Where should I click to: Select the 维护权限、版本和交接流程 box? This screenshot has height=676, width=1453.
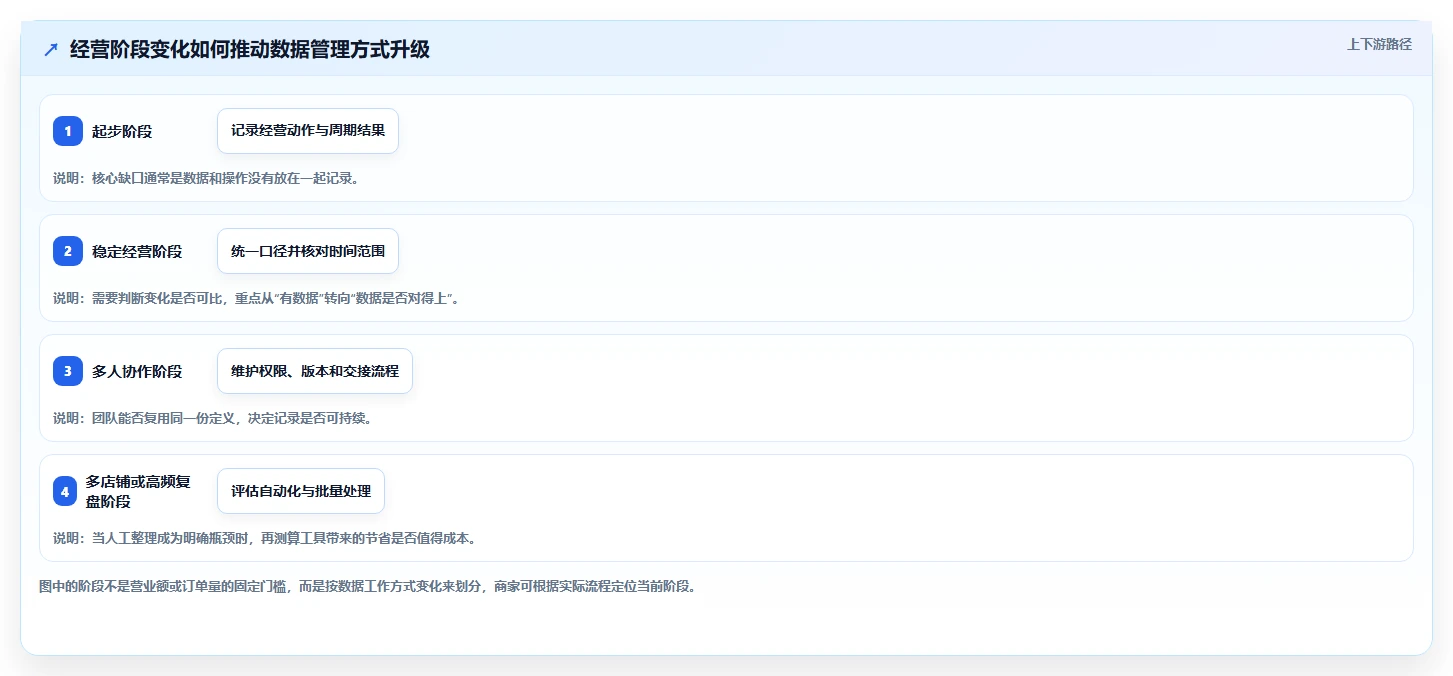coord(315,371)
